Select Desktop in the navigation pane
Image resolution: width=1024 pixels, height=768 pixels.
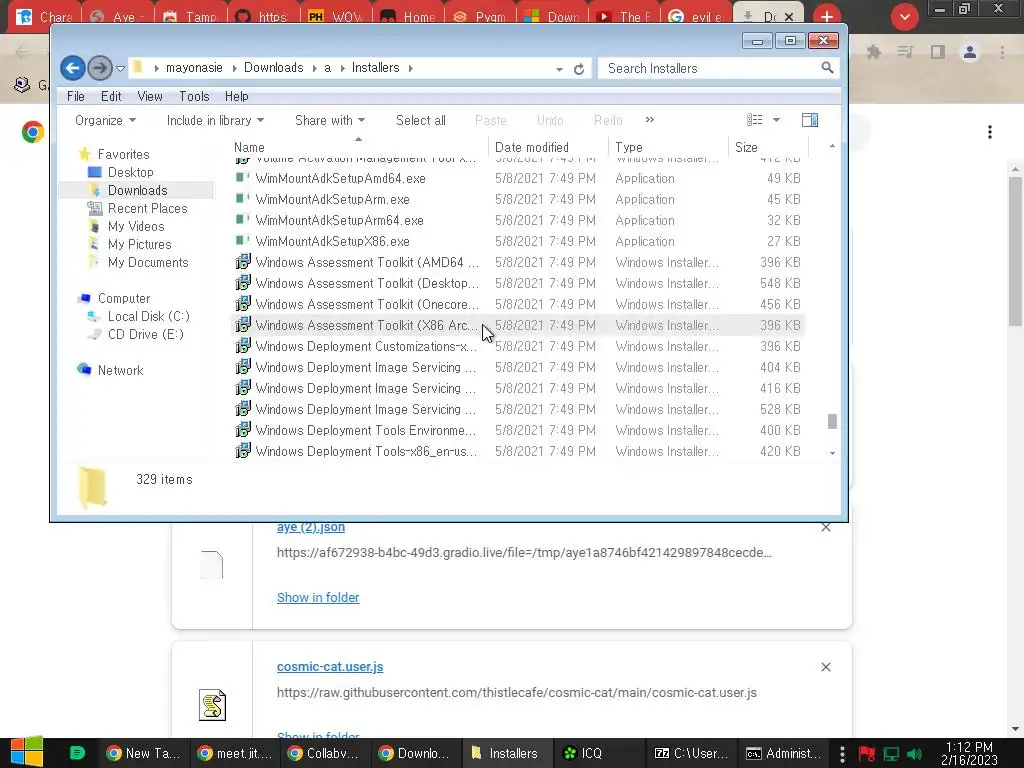[130, 172]
